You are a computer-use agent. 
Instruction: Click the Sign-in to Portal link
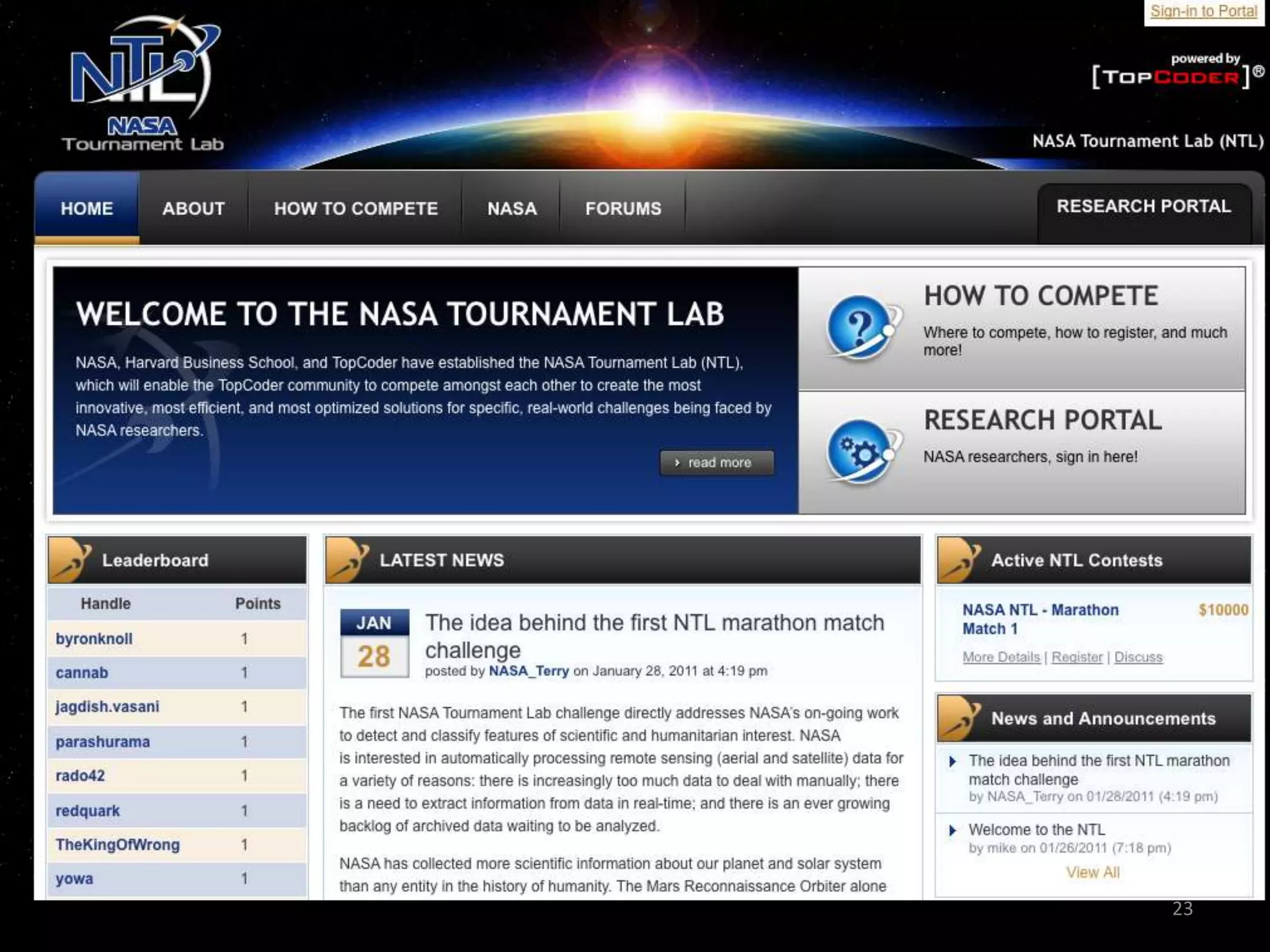(1204, 11)
